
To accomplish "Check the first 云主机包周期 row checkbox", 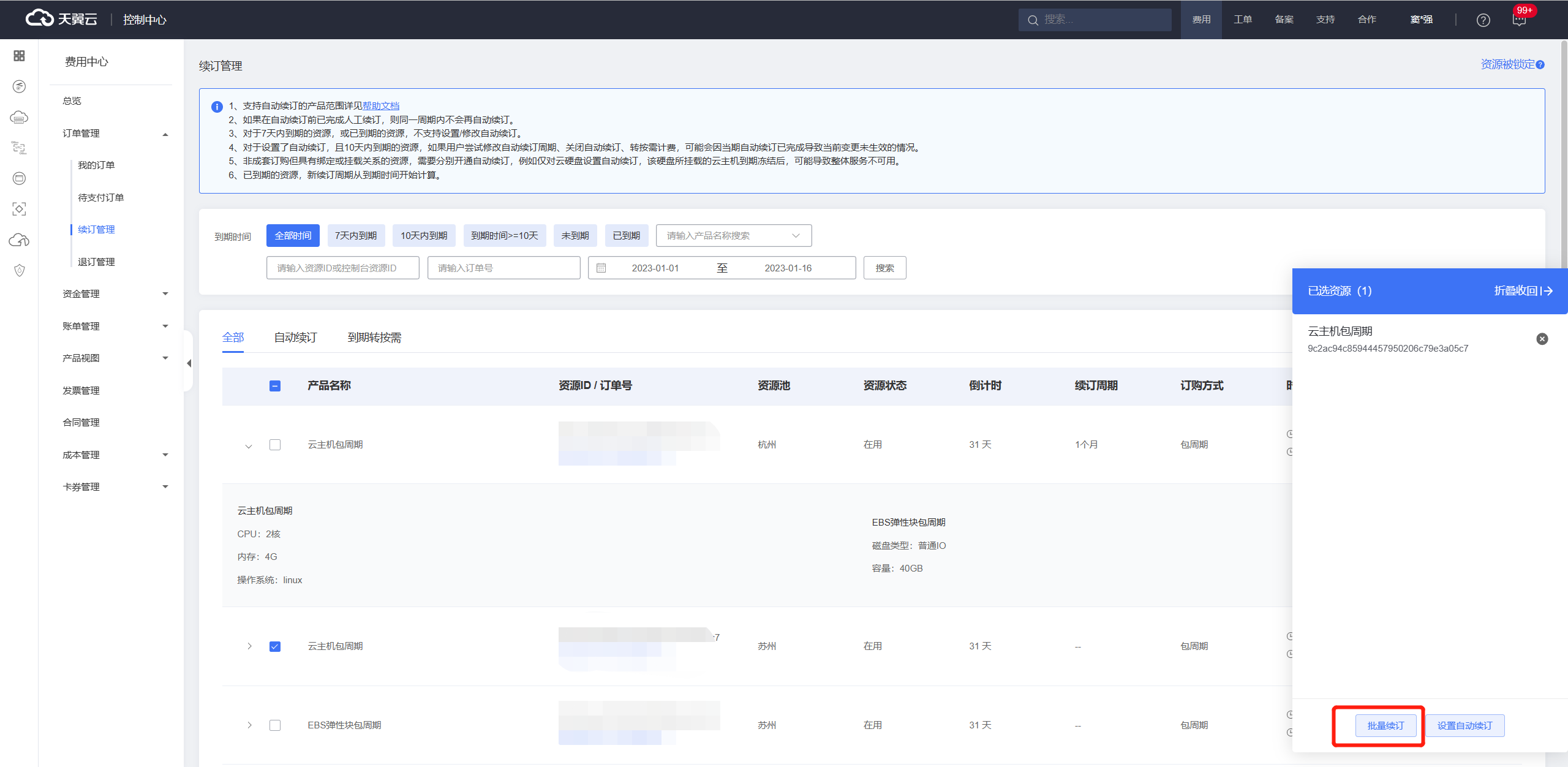I will point(275,445).
